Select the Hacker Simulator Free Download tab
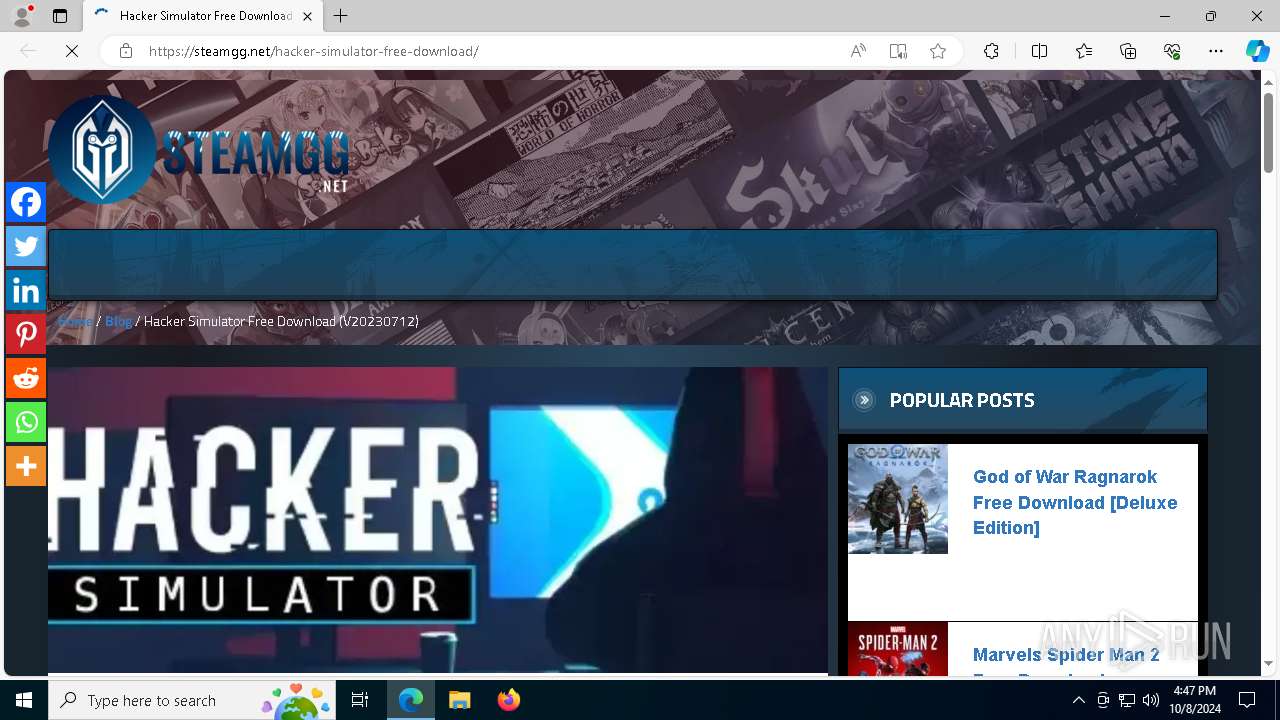1280x720 pixels. [x=203, y=16]
